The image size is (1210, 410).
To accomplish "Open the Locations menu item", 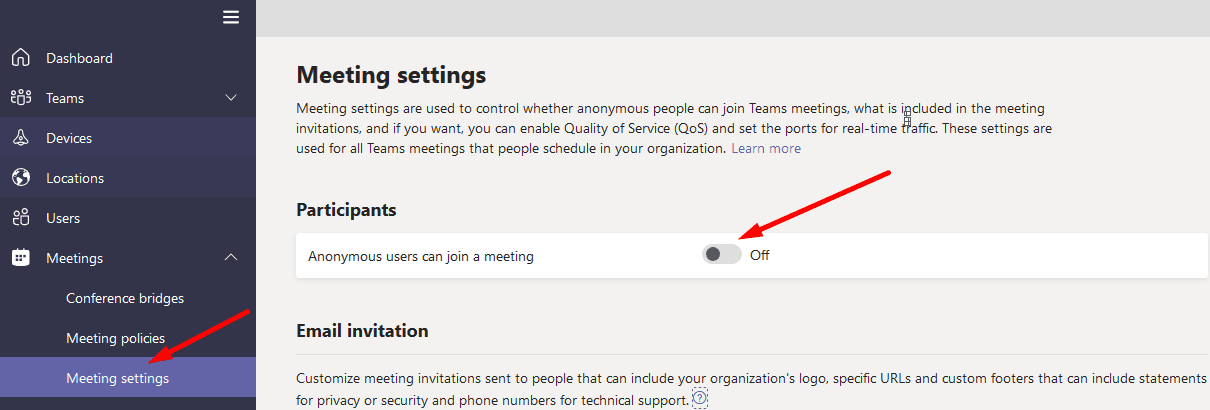I will coord(75,178).
